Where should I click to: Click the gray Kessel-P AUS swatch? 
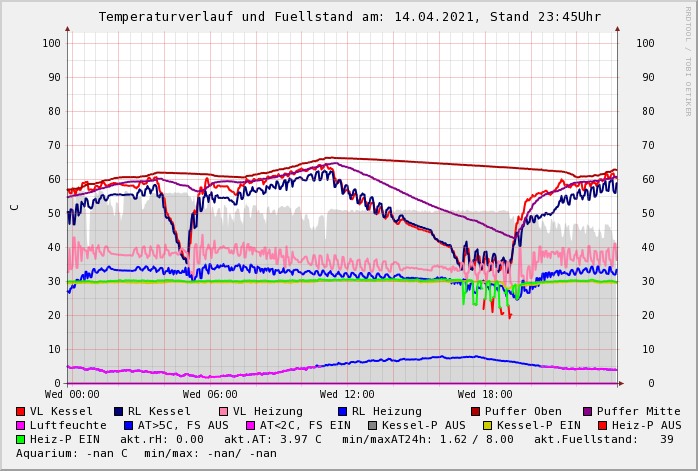pyautogui.click(x=371, y=426)
